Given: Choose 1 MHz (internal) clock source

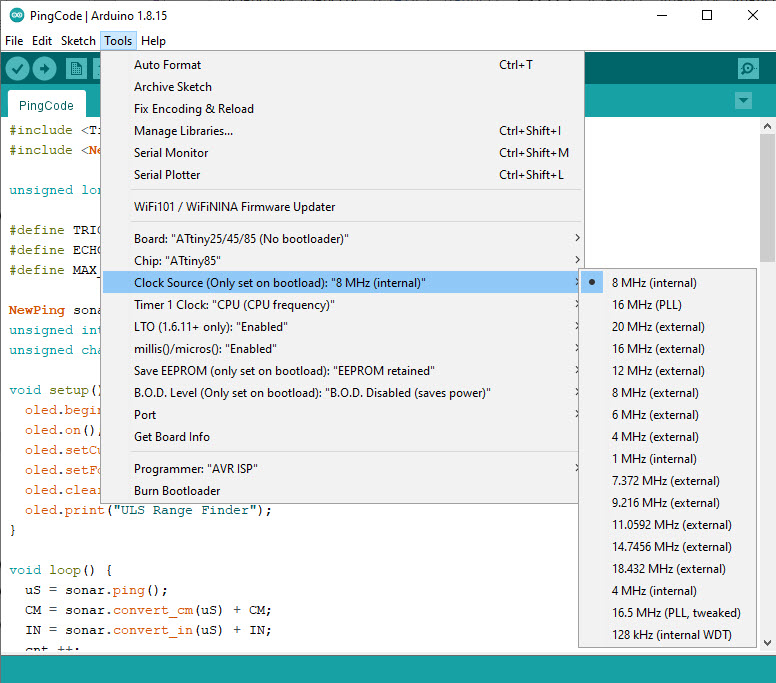Looking at the screenshot, I should [x=654, y=459].
